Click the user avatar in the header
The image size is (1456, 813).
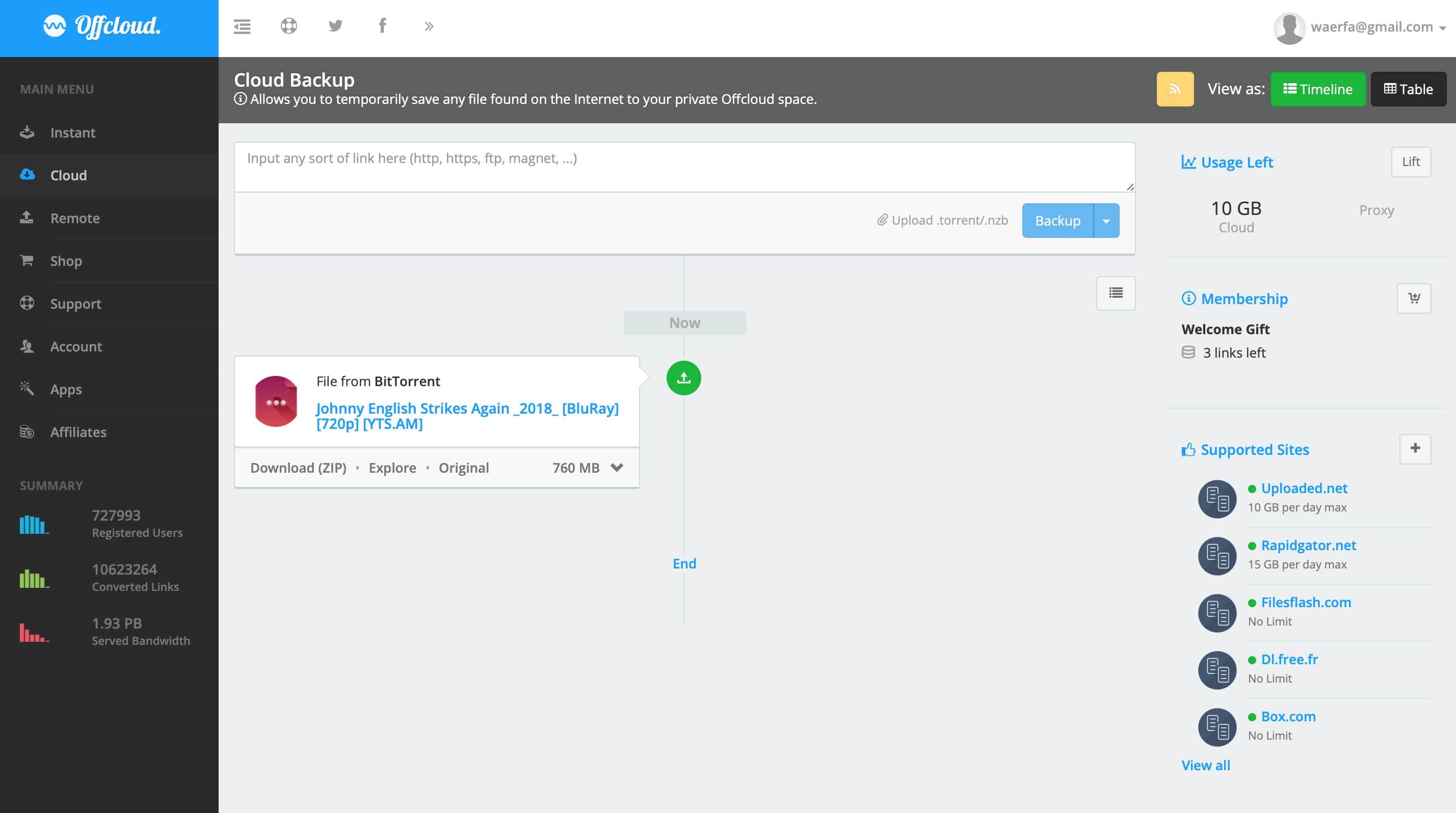[x=1289, y=28]
